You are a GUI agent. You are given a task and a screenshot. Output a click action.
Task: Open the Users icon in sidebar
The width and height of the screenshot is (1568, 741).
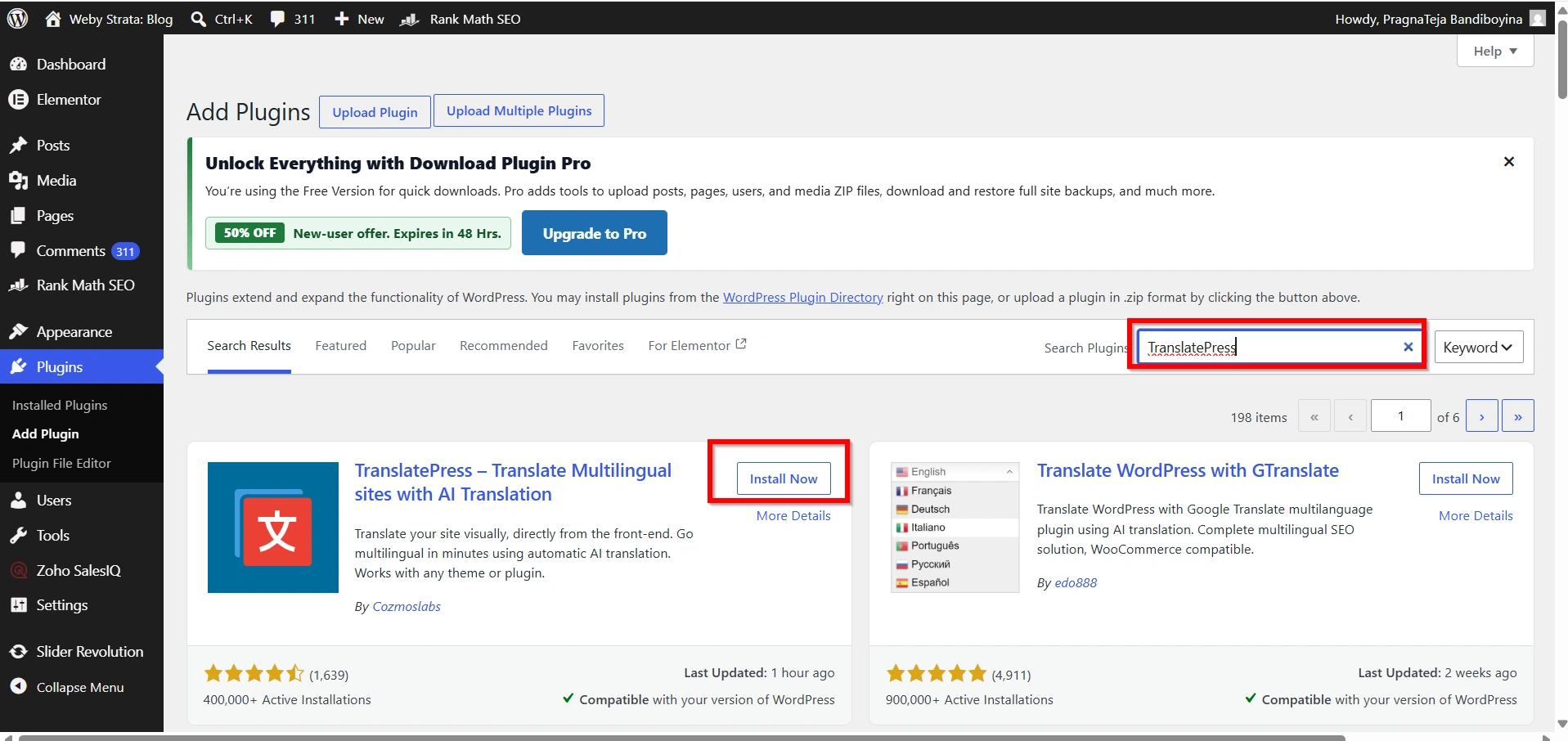pos(18,501)
